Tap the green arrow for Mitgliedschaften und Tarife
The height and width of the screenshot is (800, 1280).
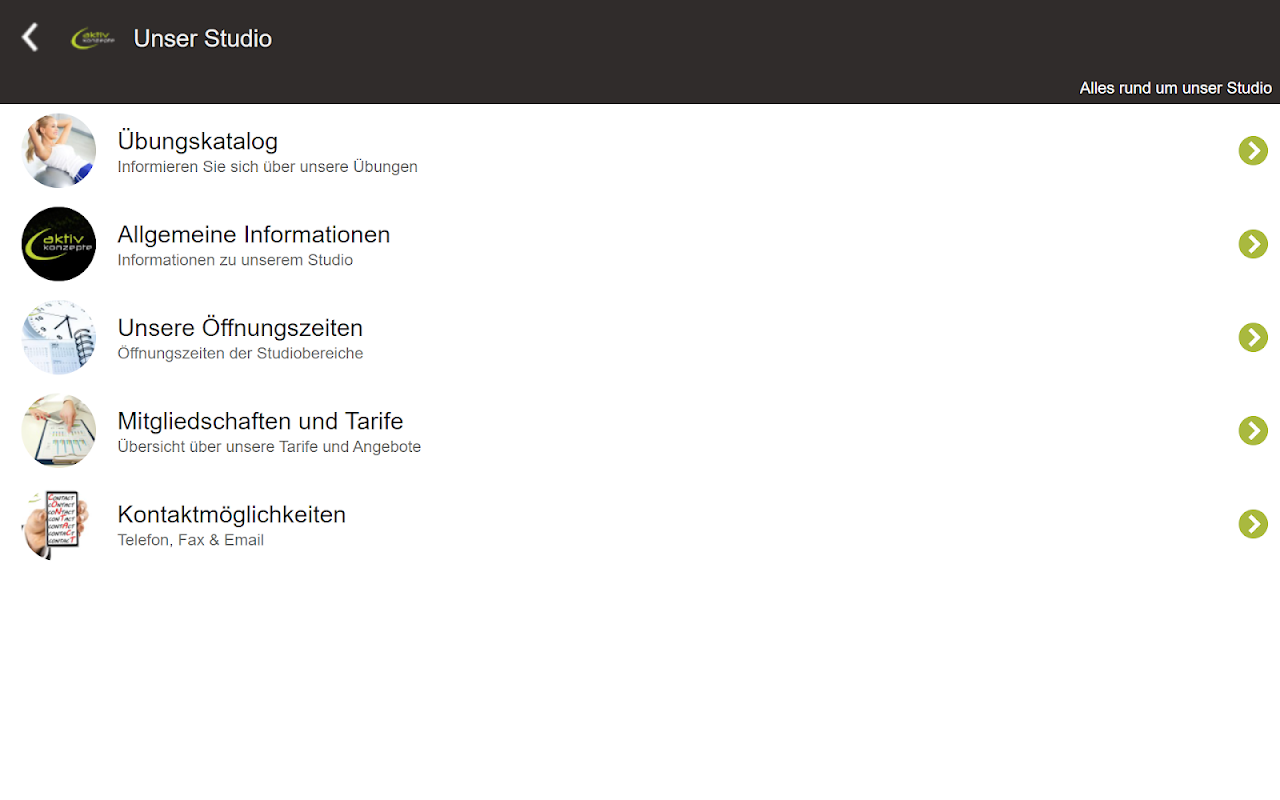point(1253,431)
